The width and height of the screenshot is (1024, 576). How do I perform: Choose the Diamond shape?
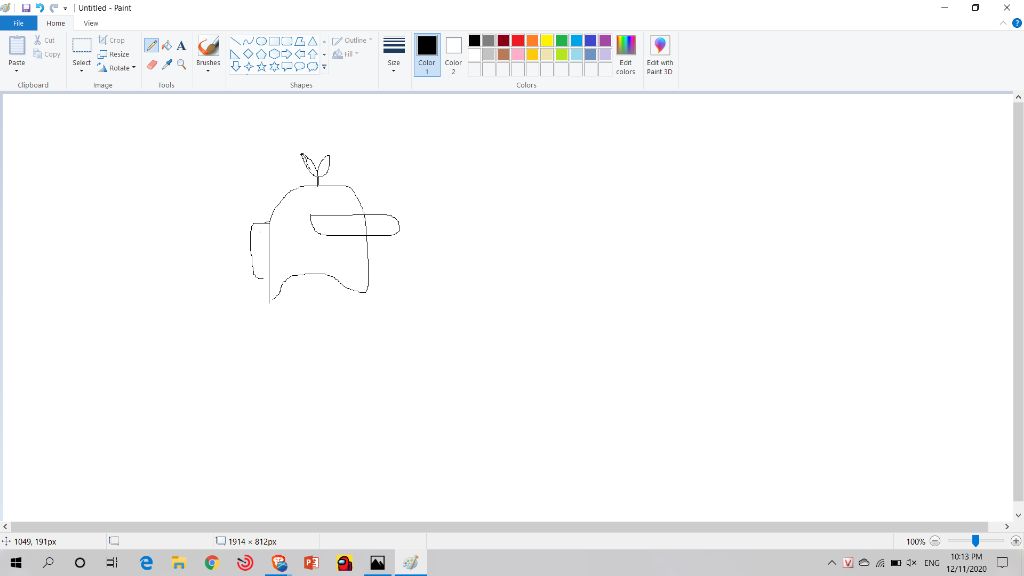(248, 54)
